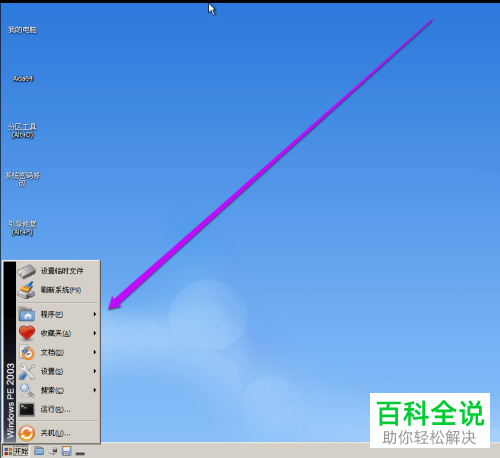Click the network computer icon in the taskbar
This screenshot has height=458, width=500.
(53, 452)
